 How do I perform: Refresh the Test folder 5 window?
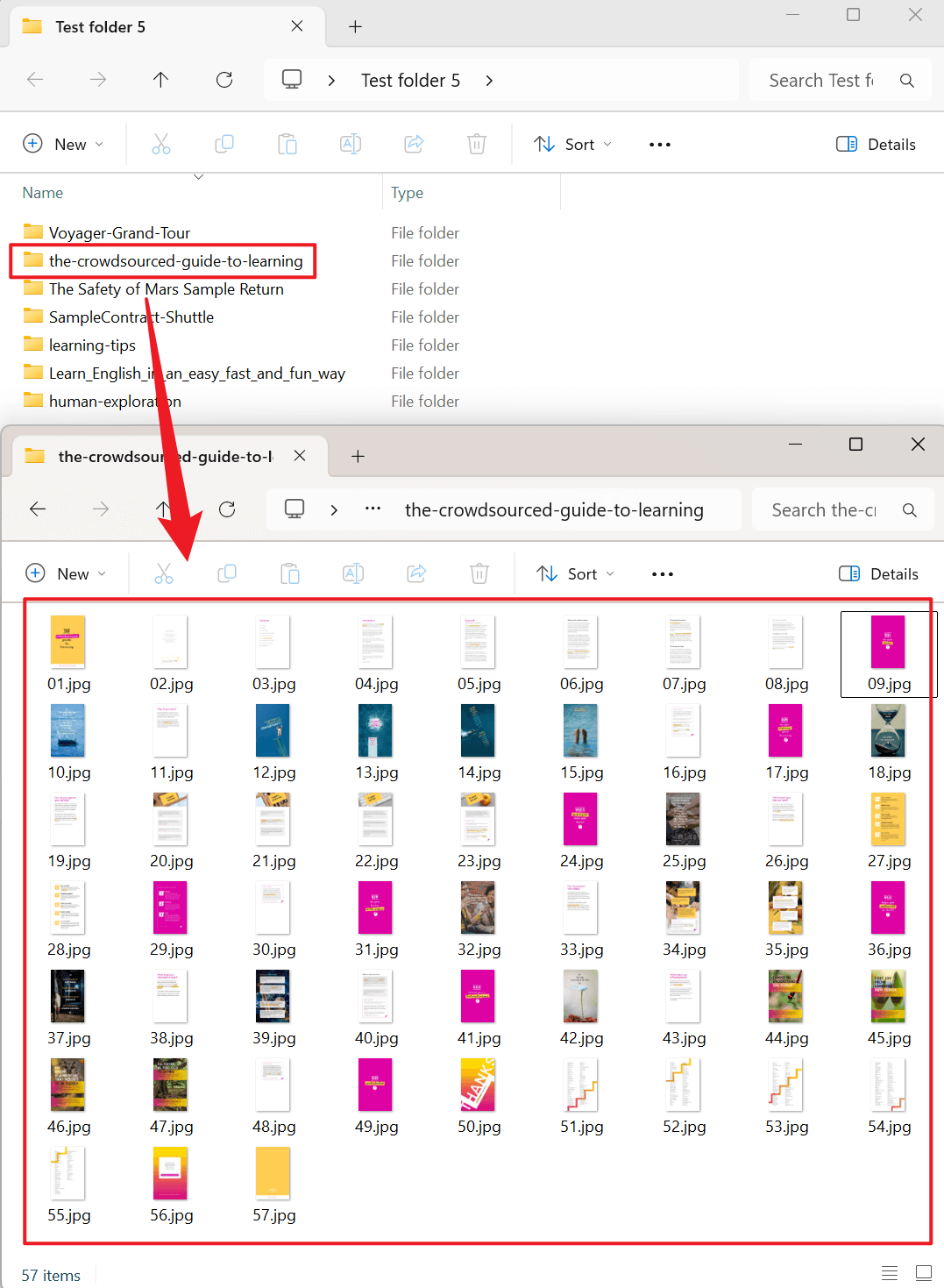[x=224, y=80]
